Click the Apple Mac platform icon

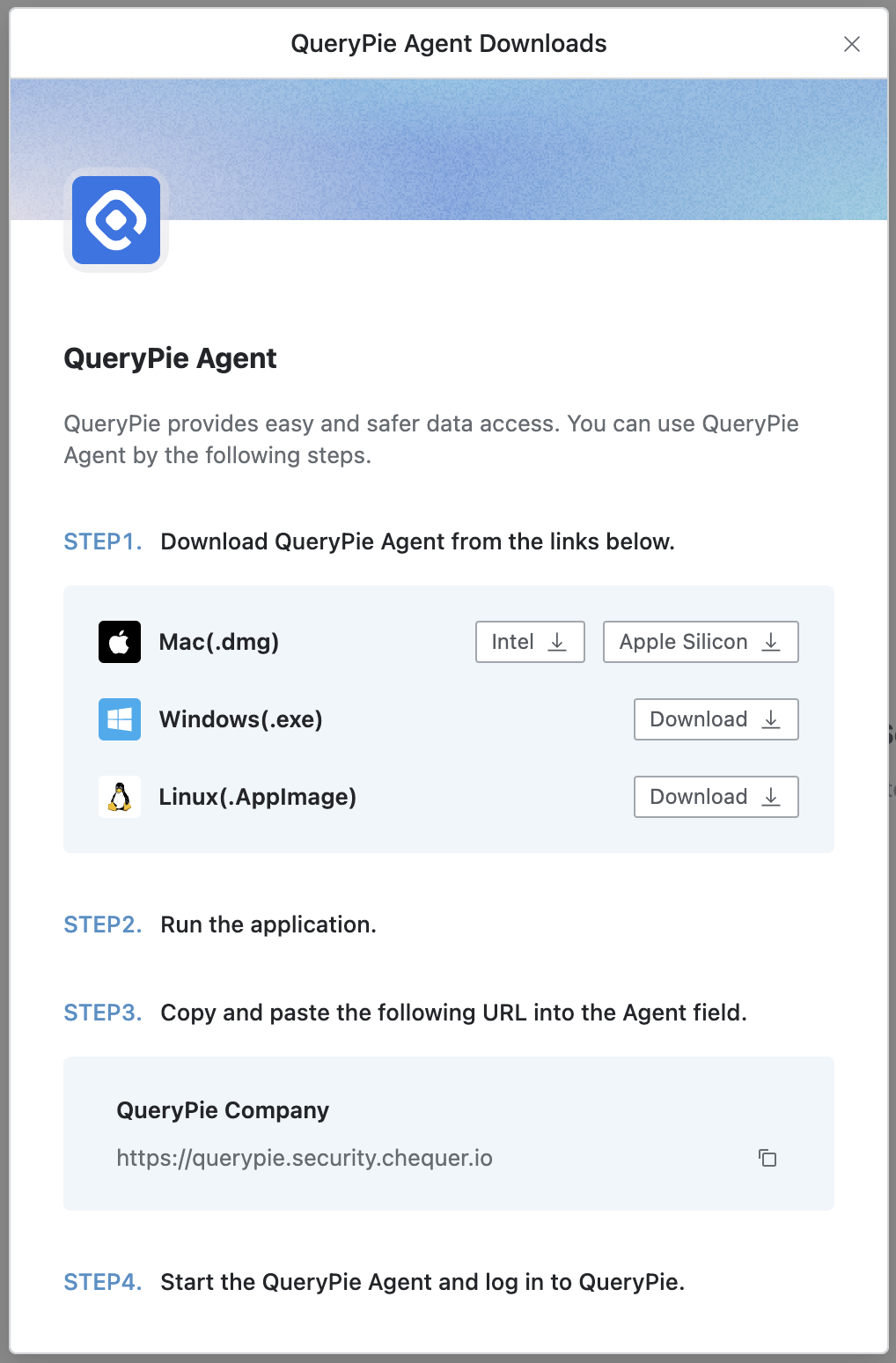[120, 642]
